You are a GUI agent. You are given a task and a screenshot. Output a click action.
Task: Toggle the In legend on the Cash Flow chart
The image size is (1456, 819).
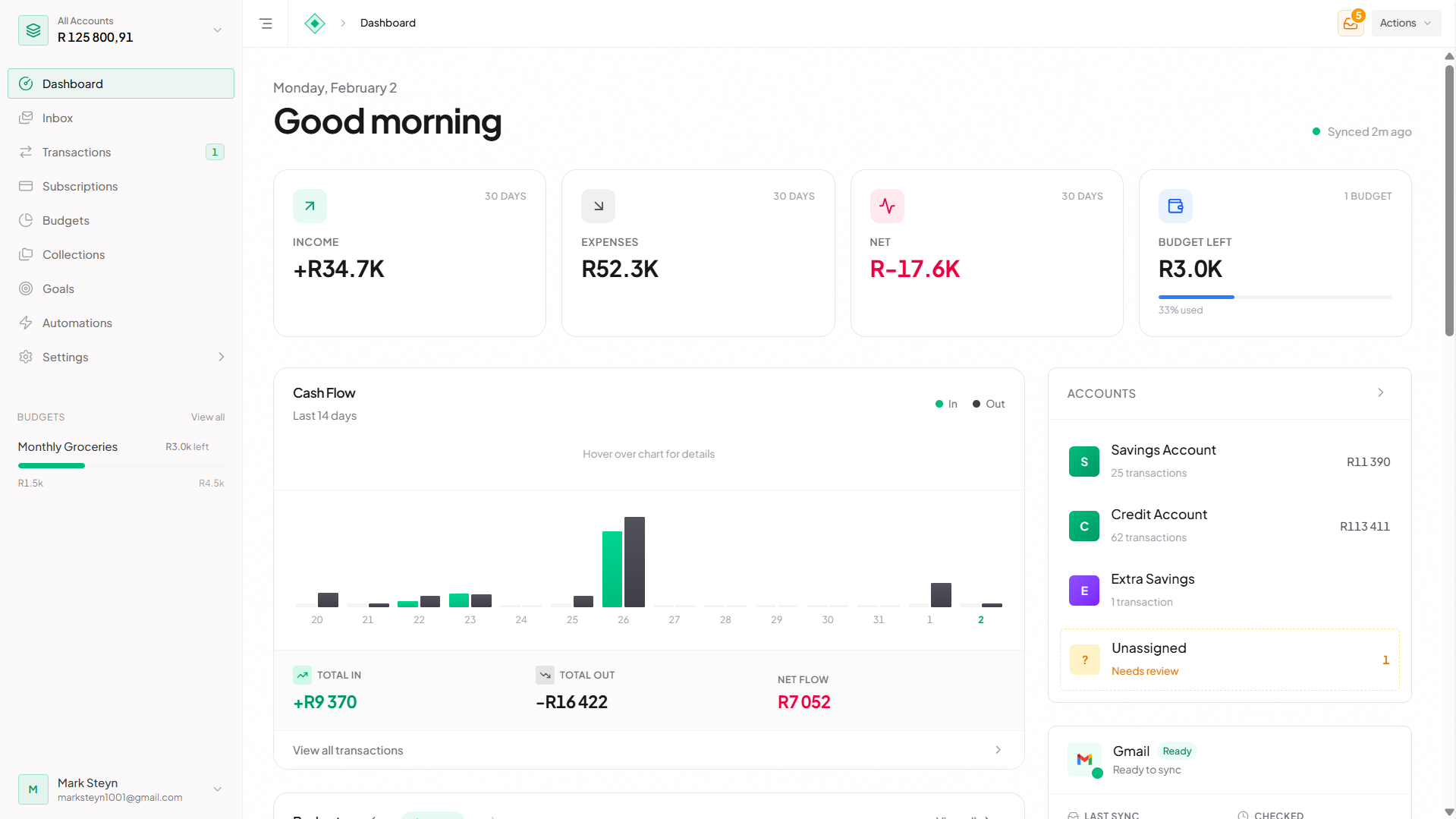pyautogui.click(x=946, y=403)
